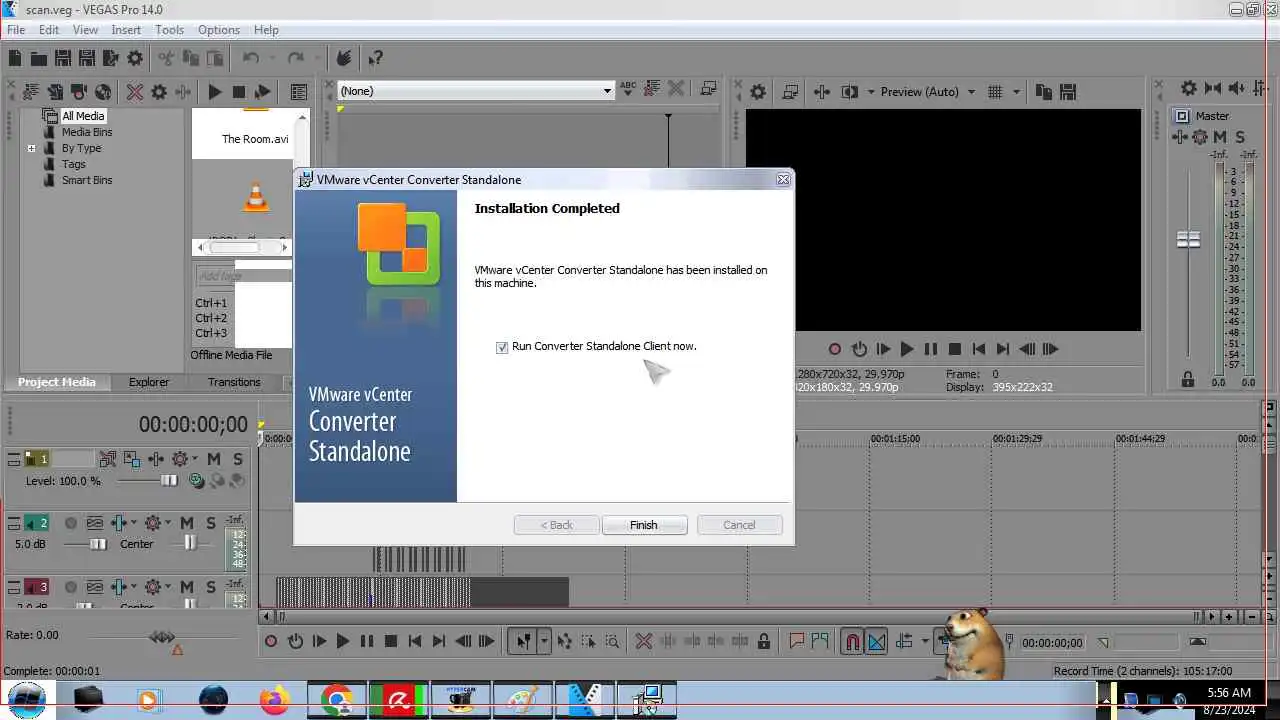Click the Undo arrow in main toolbar

250,59
